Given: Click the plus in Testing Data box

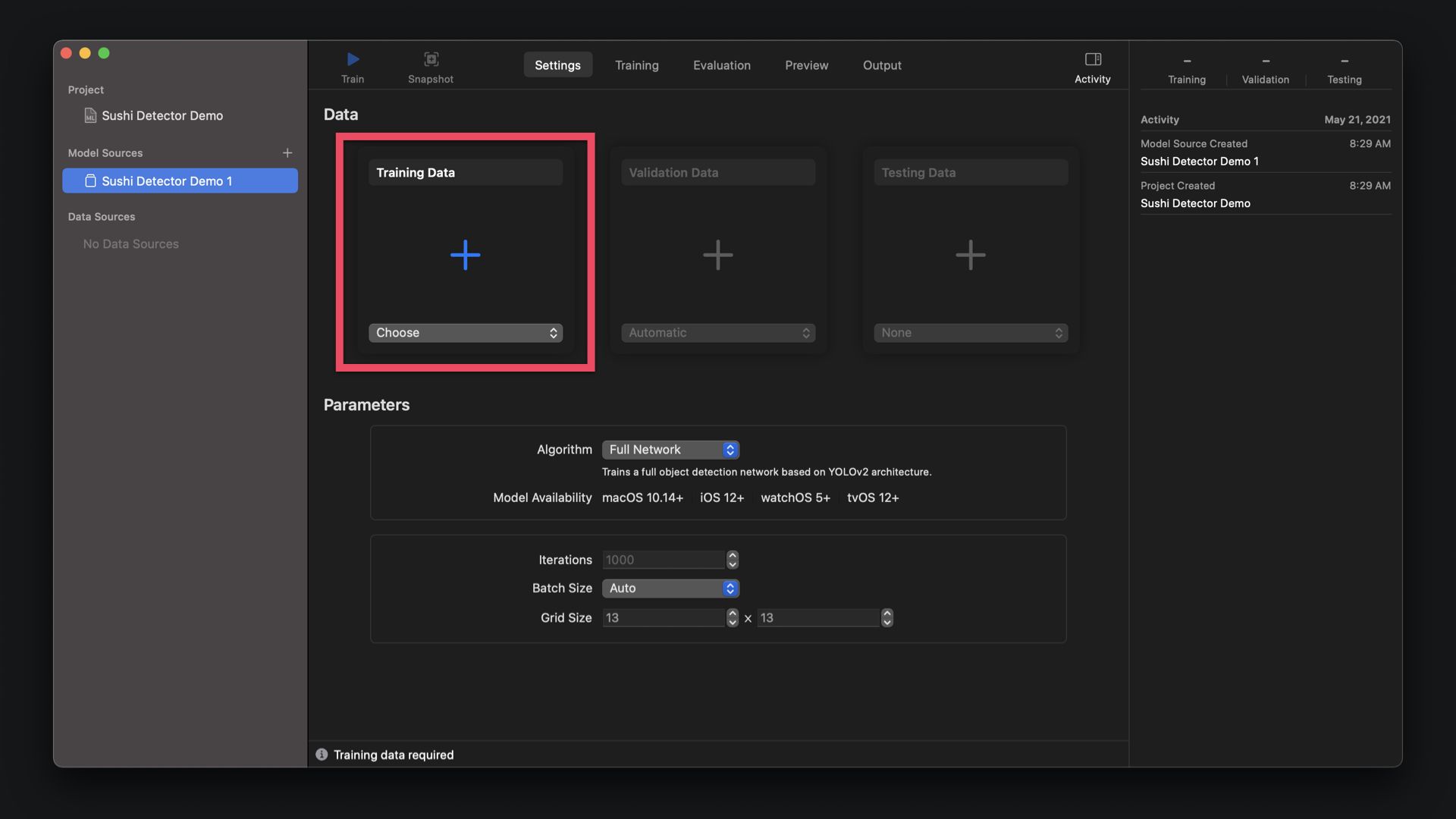Looking at the screenshot, I should (x=970, y=255).
